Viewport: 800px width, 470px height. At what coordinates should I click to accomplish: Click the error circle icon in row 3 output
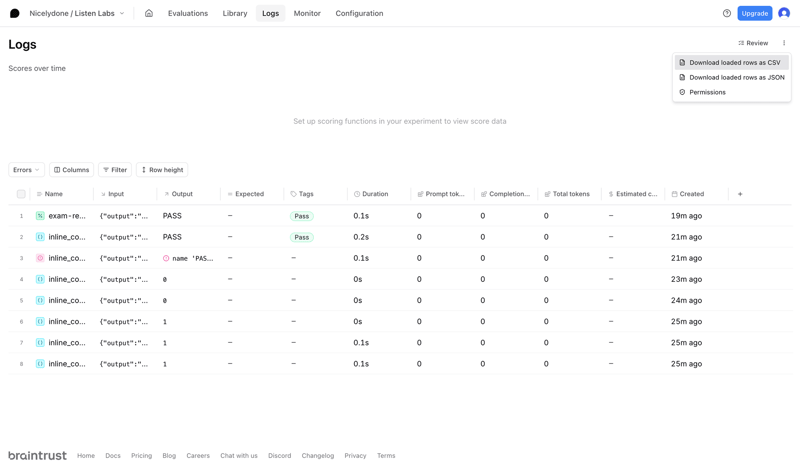point(166,258)
